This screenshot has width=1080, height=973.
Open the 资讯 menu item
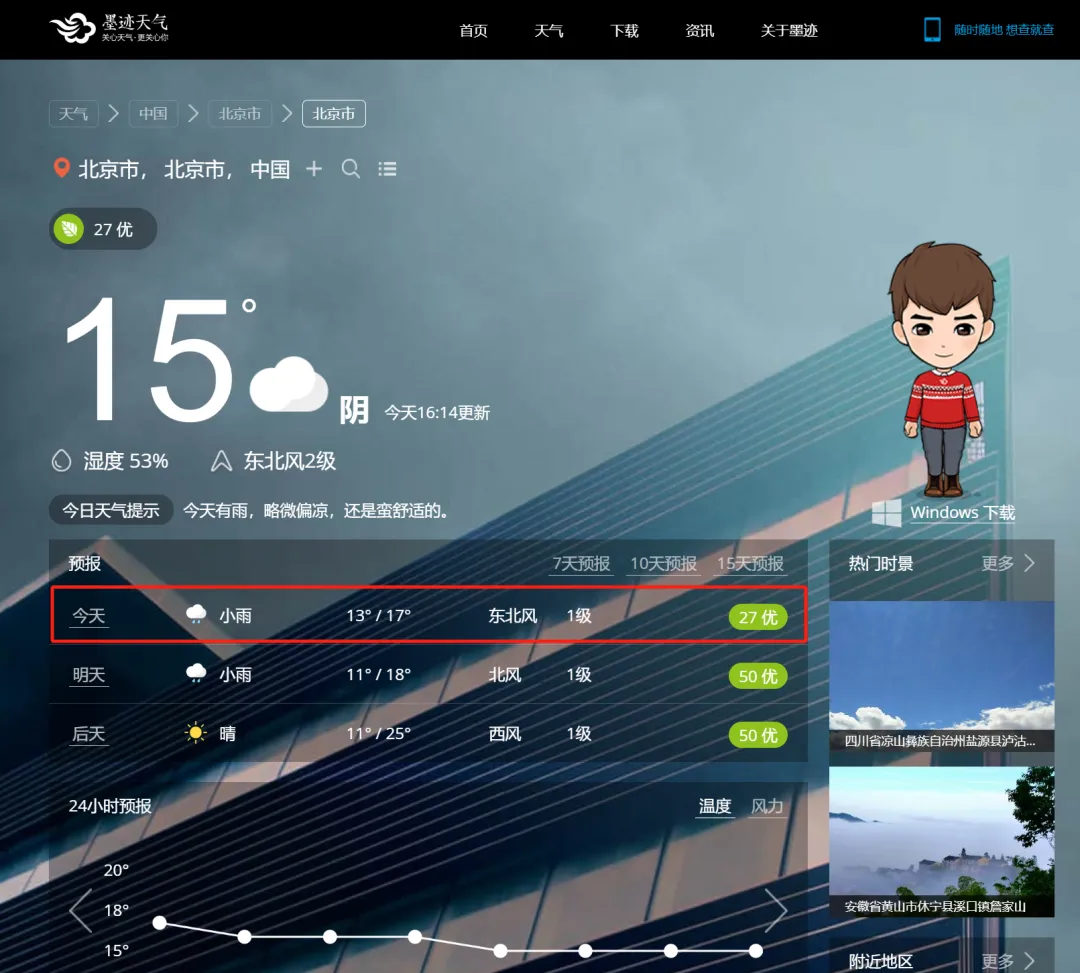tap(700, 30)
